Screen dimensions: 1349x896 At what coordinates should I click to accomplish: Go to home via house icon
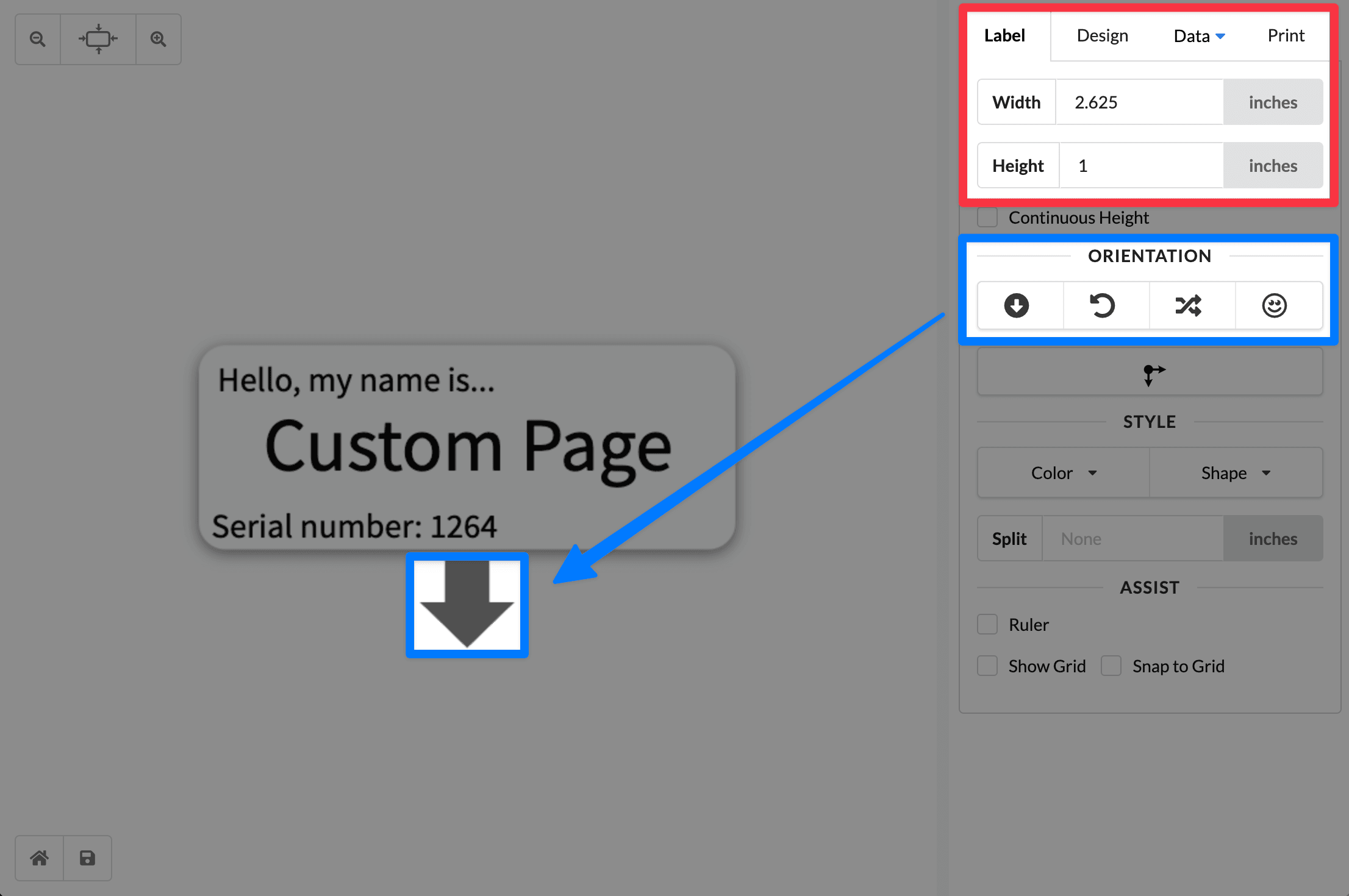point(40,858)
